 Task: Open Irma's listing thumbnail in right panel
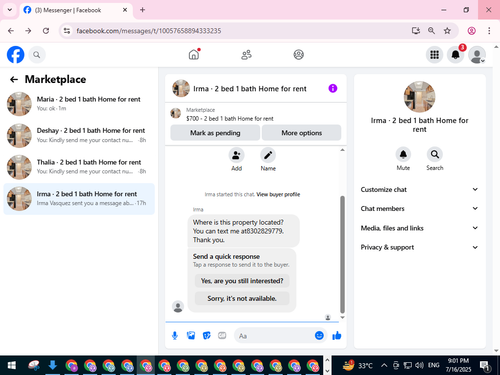click(419, 97)
